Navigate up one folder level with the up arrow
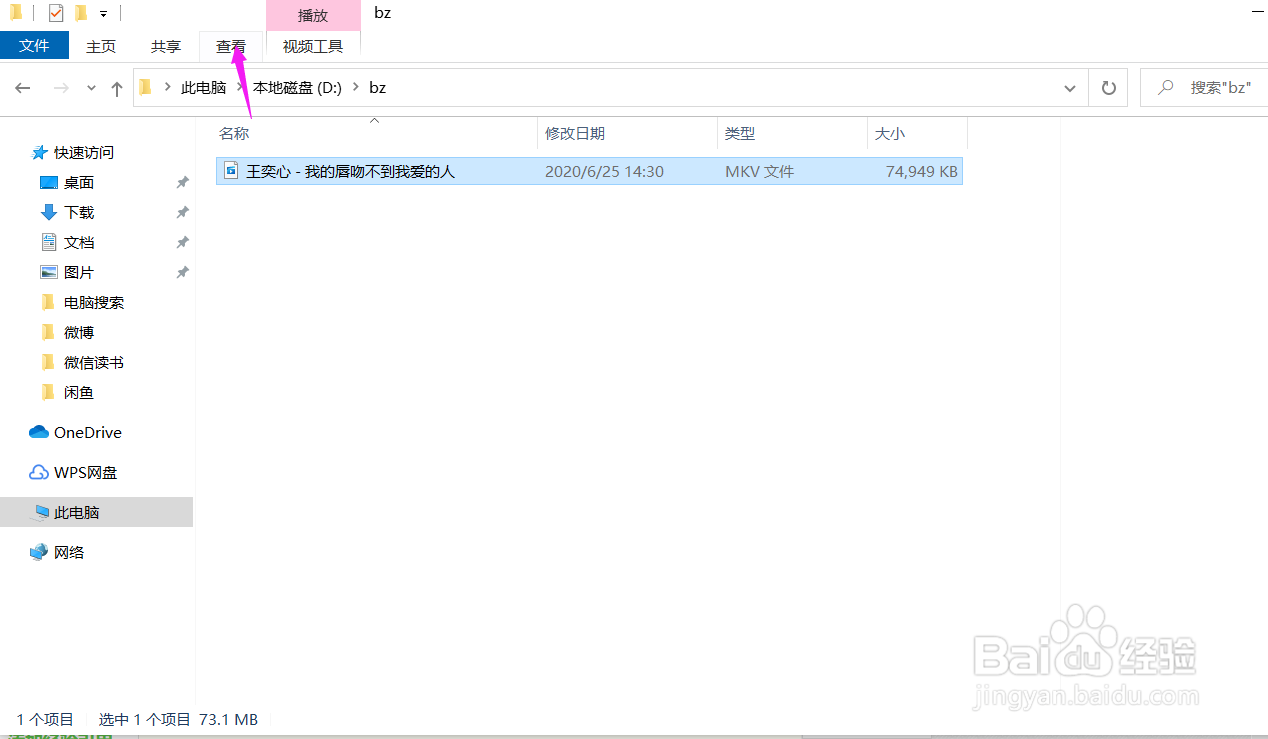The height and width of the screenshot is (739, 1268). coord(116,88)
